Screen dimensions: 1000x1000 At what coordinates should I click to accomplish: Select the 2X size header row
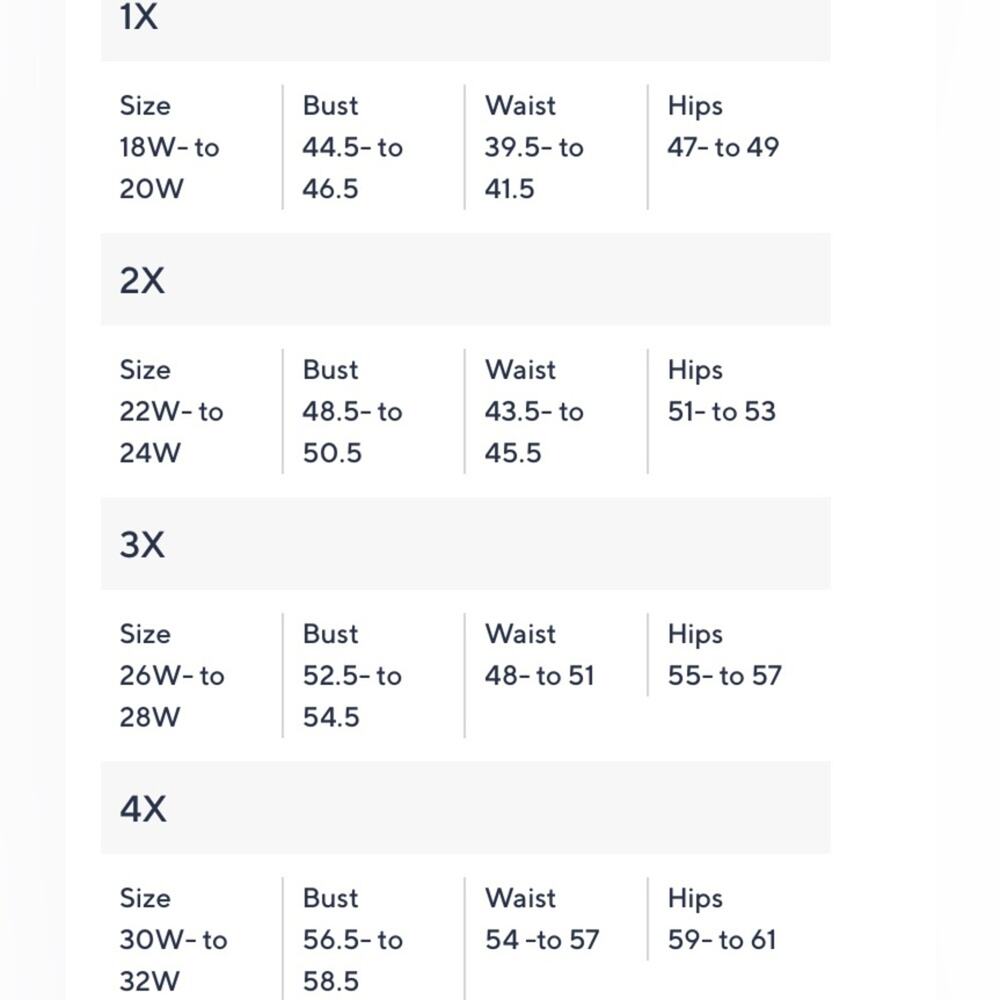click(466, 279)
